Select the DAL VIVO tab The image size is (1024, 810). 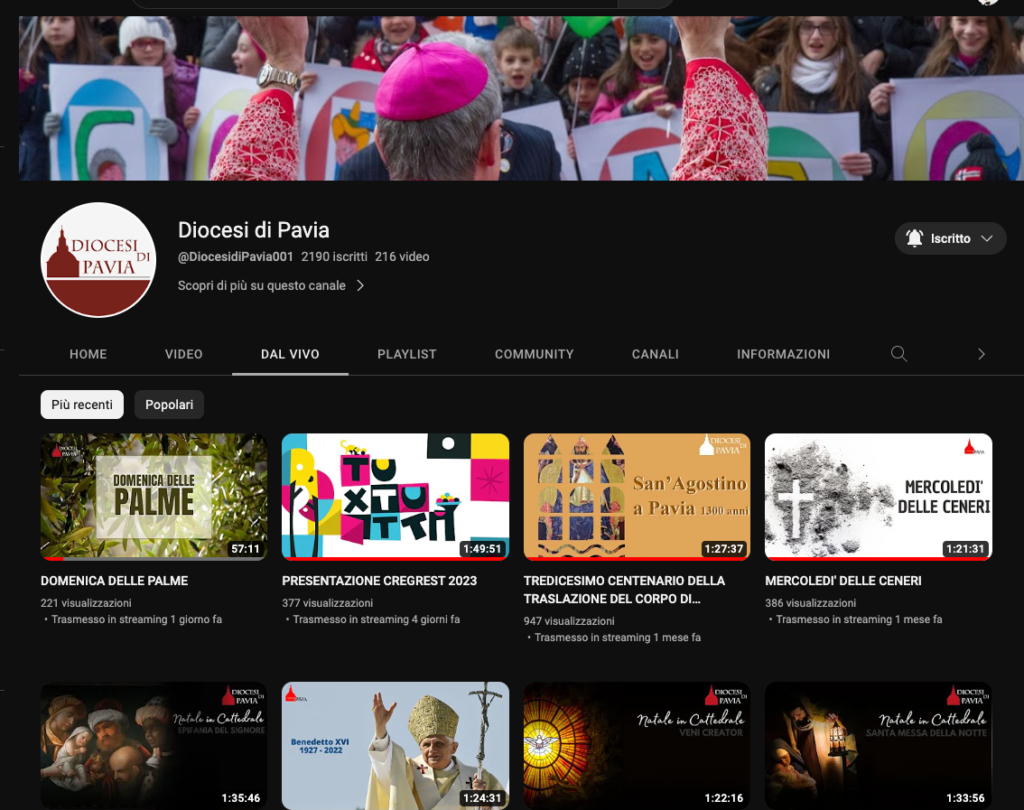point(290,354)
